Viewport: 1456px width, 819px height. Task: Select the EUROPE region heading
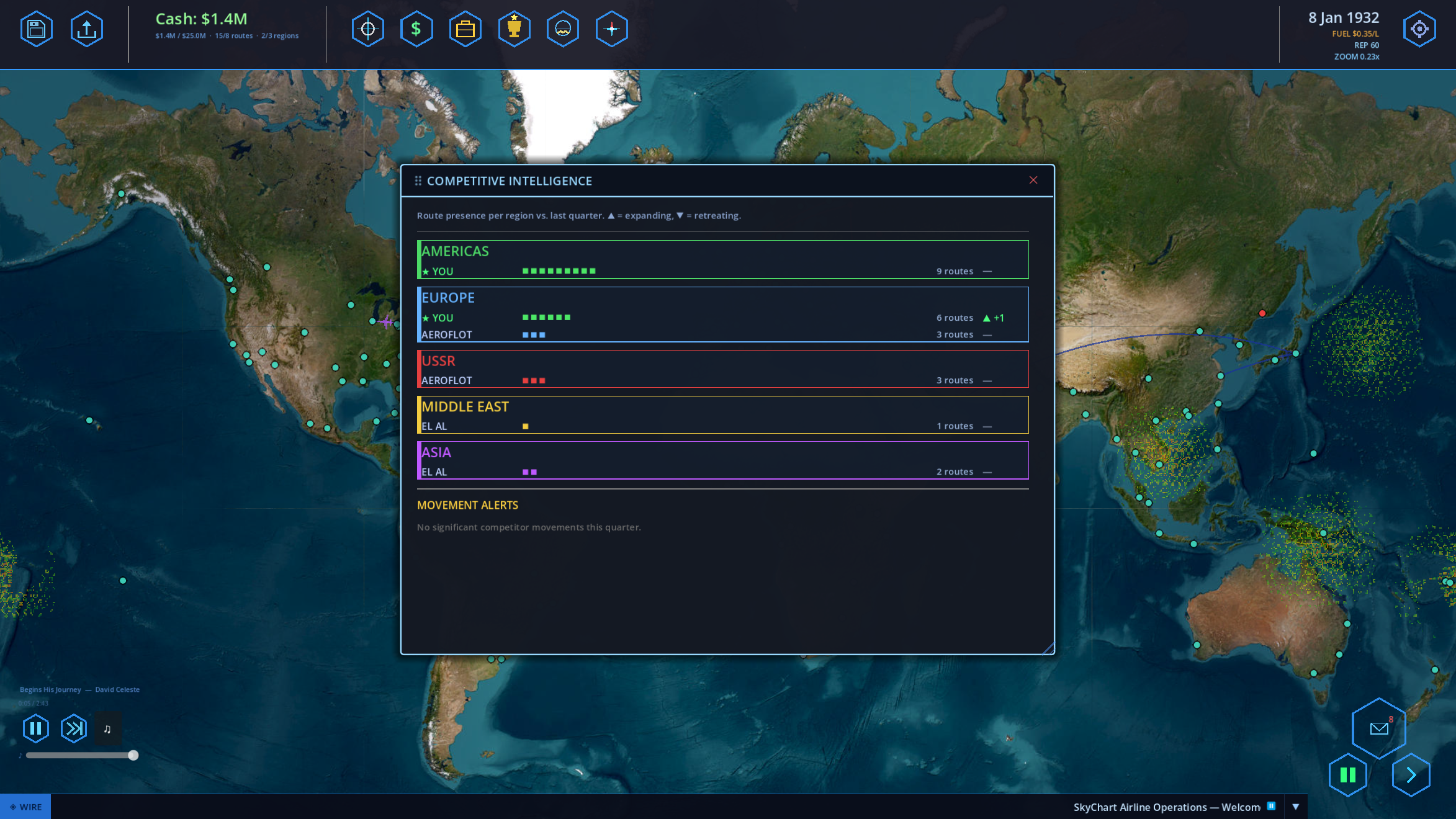click(447, 298)
